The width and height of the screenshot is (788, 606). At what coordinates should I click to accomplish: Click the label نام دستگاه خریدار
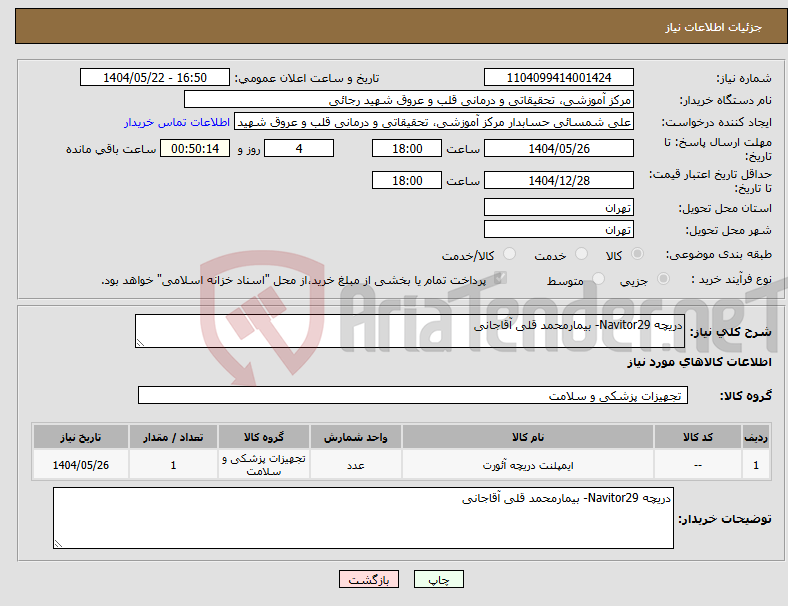pyautogui.click(x=726, y=100)
